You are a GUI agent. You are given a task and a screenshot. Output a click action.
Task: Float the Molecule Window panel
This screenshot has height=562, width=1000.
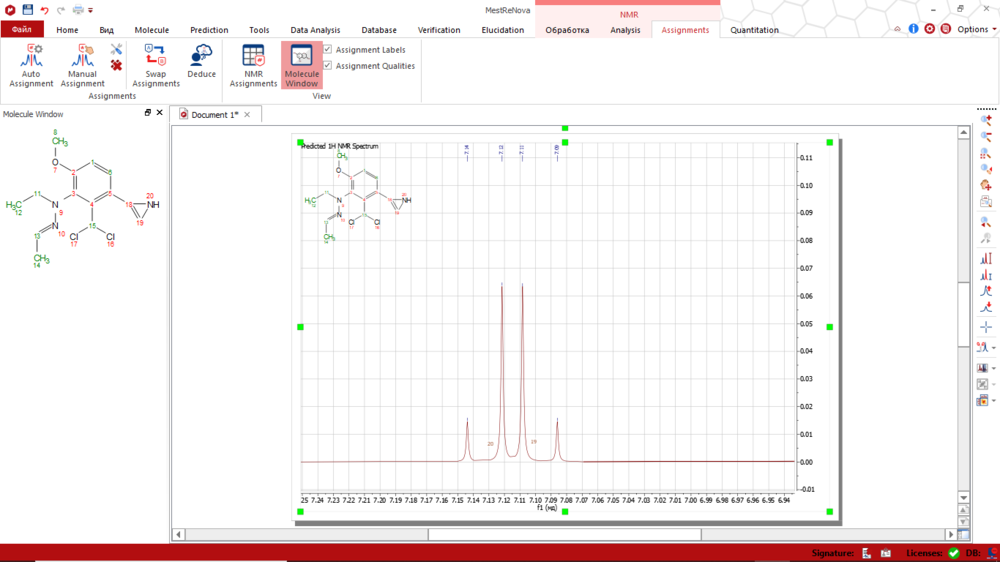point(148,113)
